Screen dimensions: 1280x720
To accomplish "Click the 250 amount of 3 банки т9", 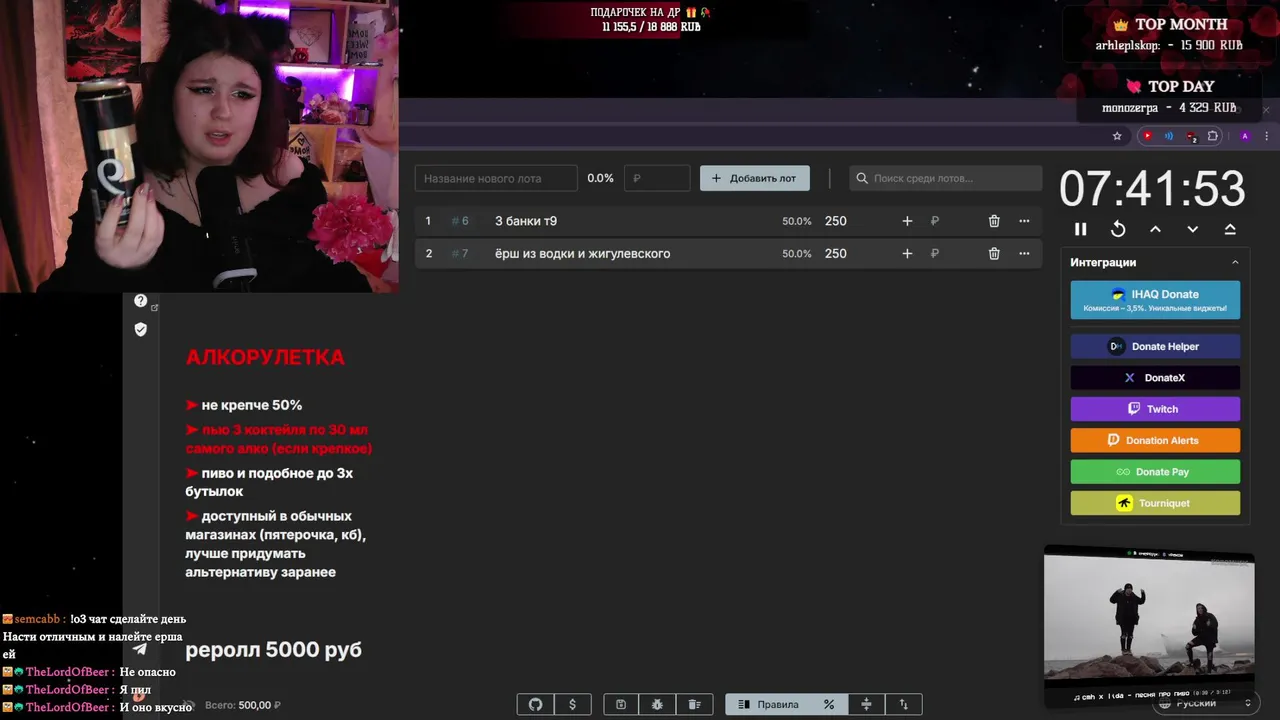I will [x=836, y=221].
